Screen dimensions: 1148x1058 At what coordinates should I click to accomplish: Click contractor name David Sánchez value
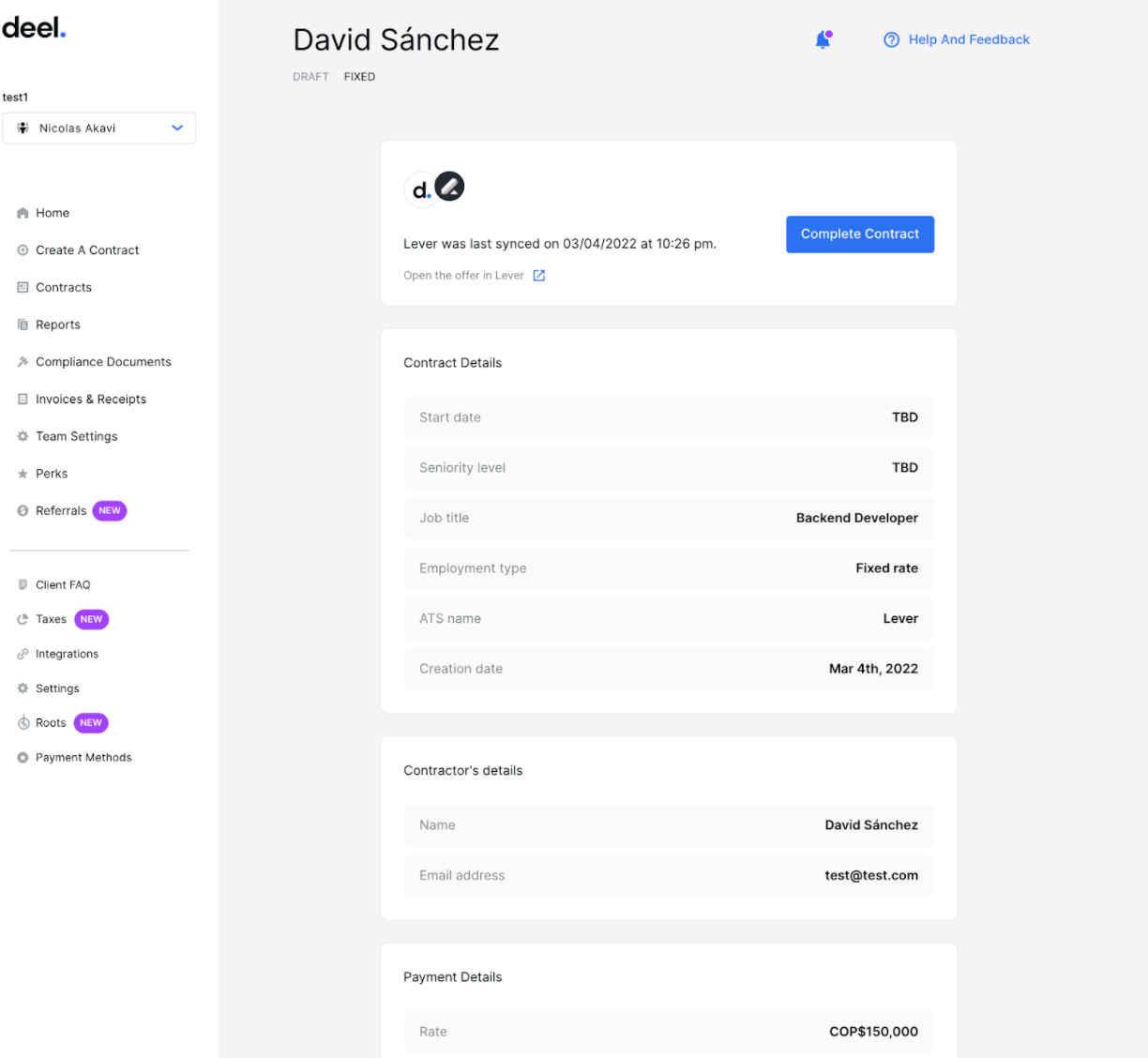pyautogui.click(x=871, y=825)
